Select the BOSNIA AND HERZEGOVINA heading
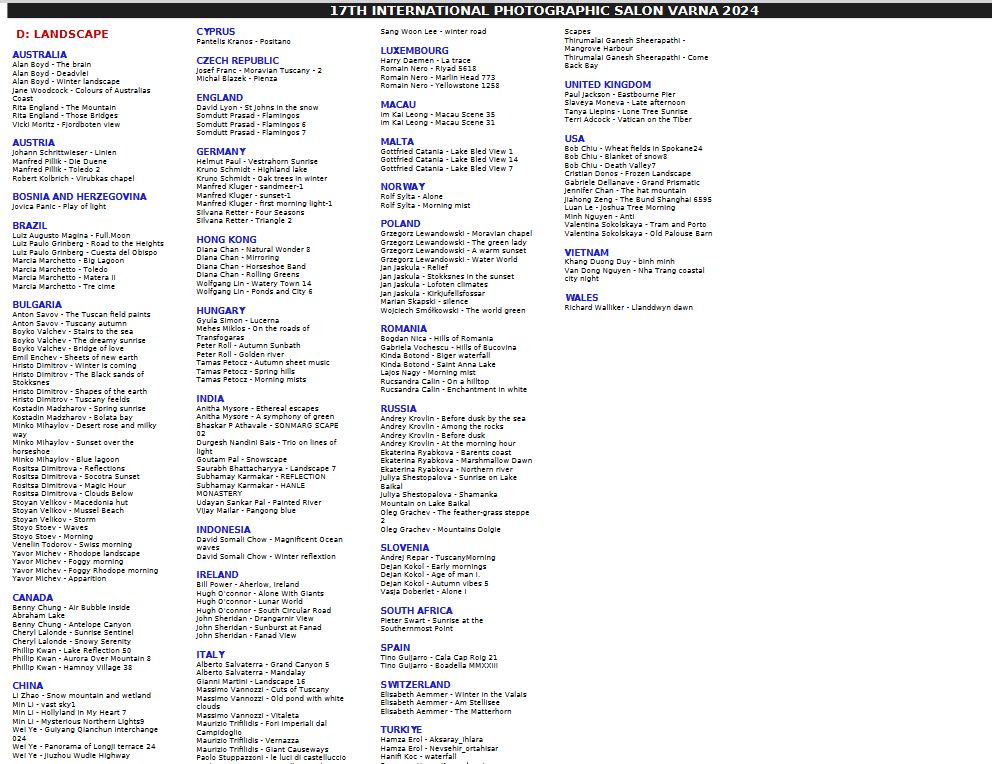Screen dimensions: 992x764 pos(79,197)
